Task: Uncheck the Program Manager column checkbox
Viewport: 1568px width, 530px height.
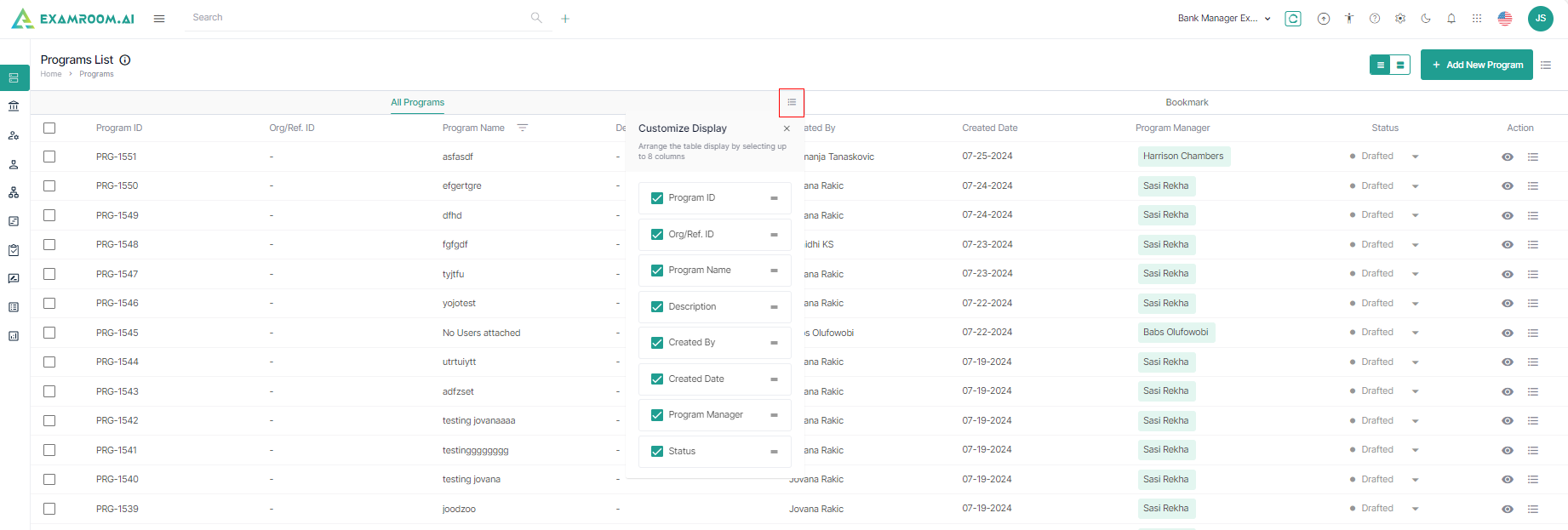Action: 657,415
